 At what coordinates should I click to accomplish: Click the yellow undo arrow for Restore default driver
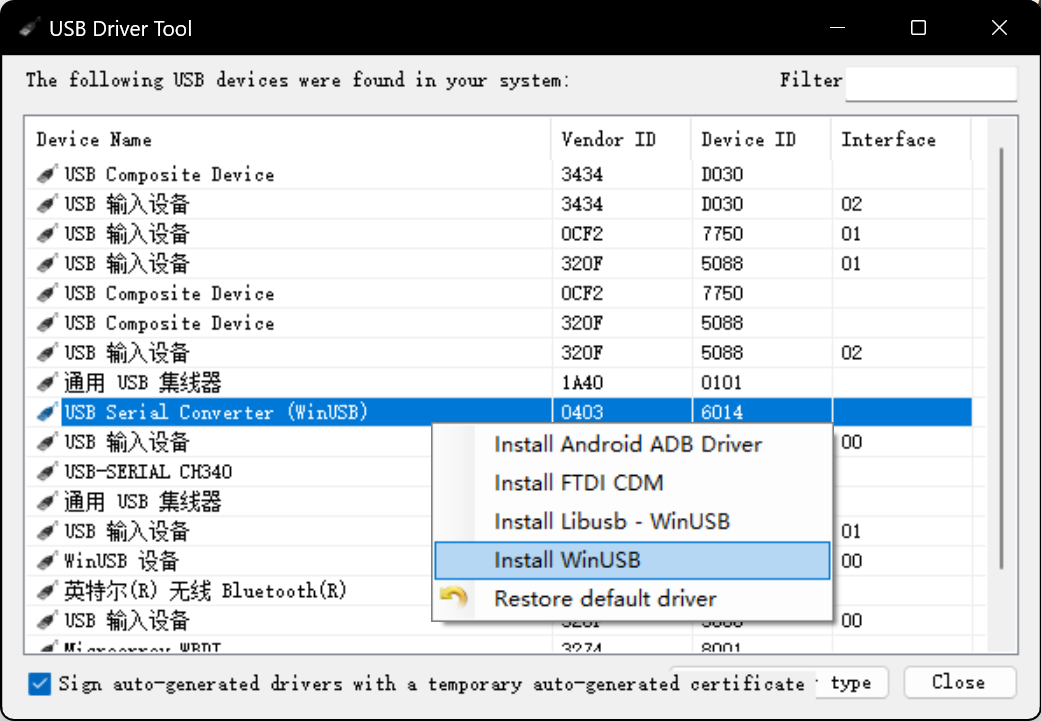click(x=454, y=599)
